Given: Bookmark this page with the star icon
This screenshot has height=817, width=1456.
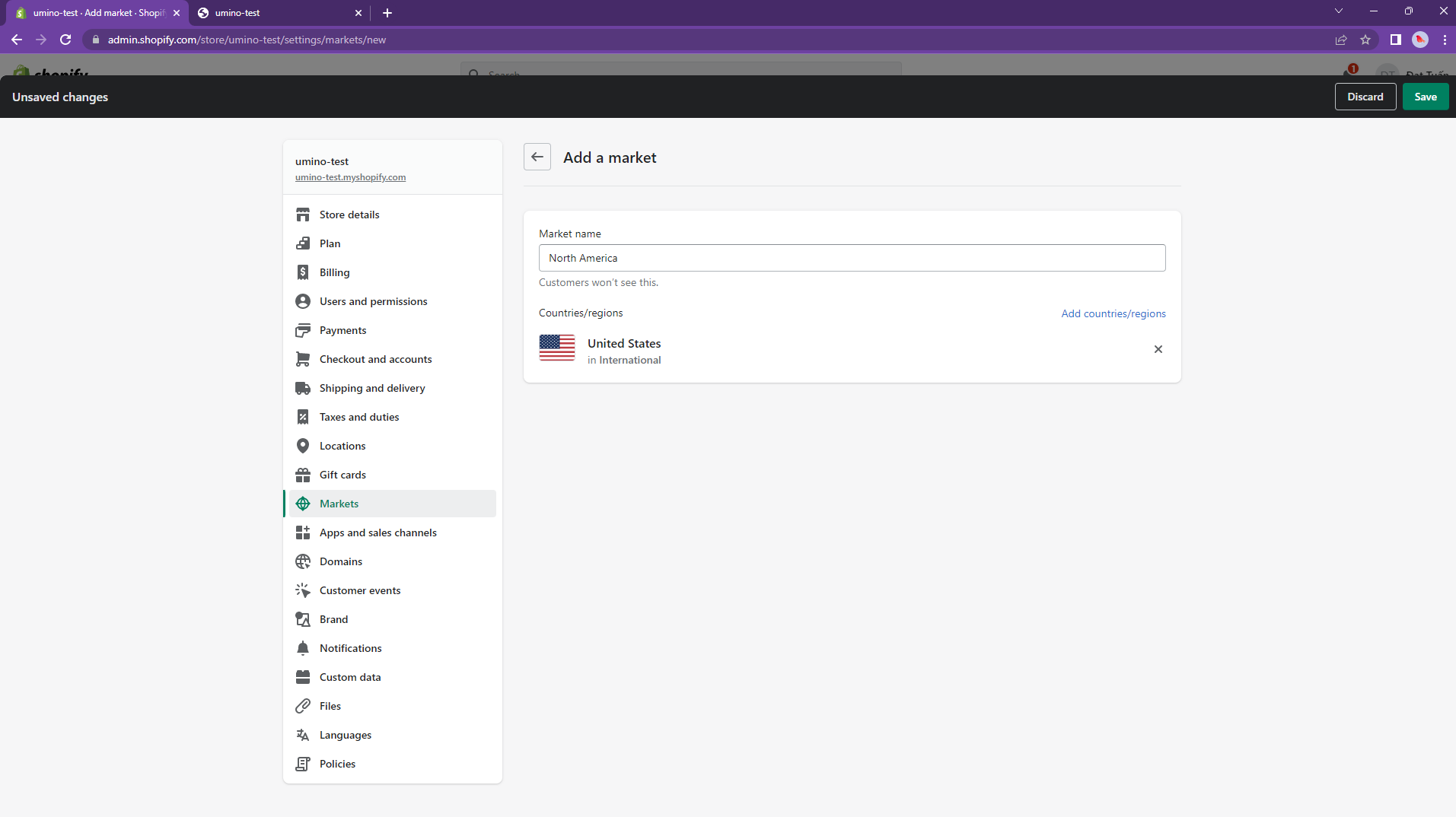Looking at the screenshot, I should point(1365,40).
